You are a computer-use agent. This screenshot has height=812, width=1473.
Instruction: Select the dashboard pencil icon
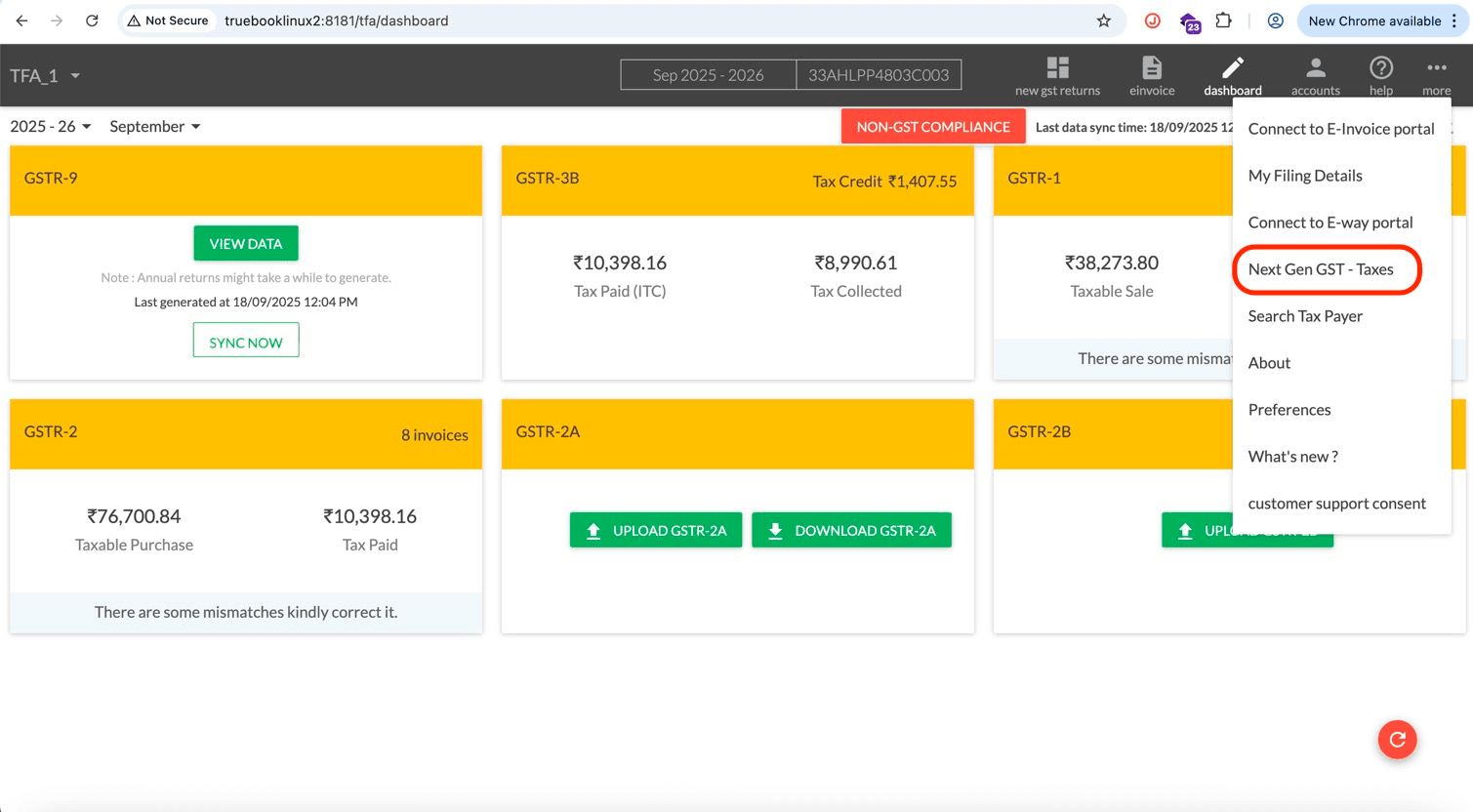[1232, 68]
